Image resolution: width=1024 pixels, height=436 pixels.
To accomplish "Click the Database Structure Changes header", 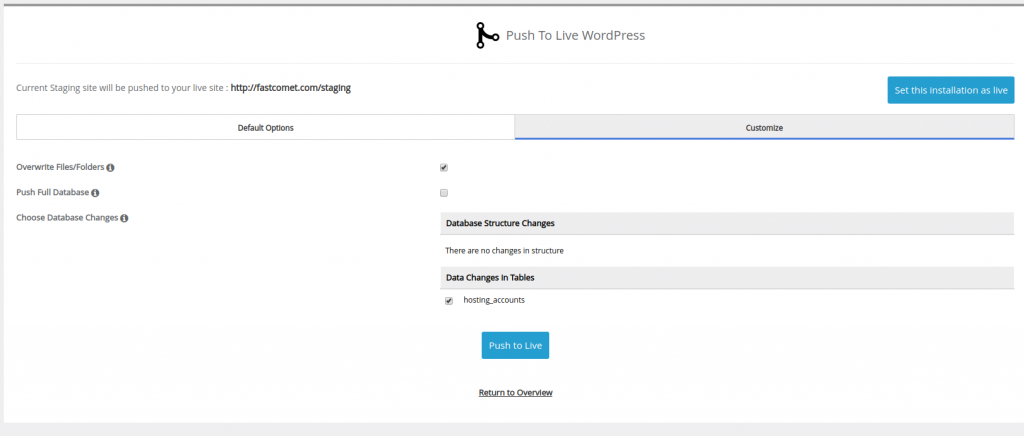I will (x=500, y=223).
